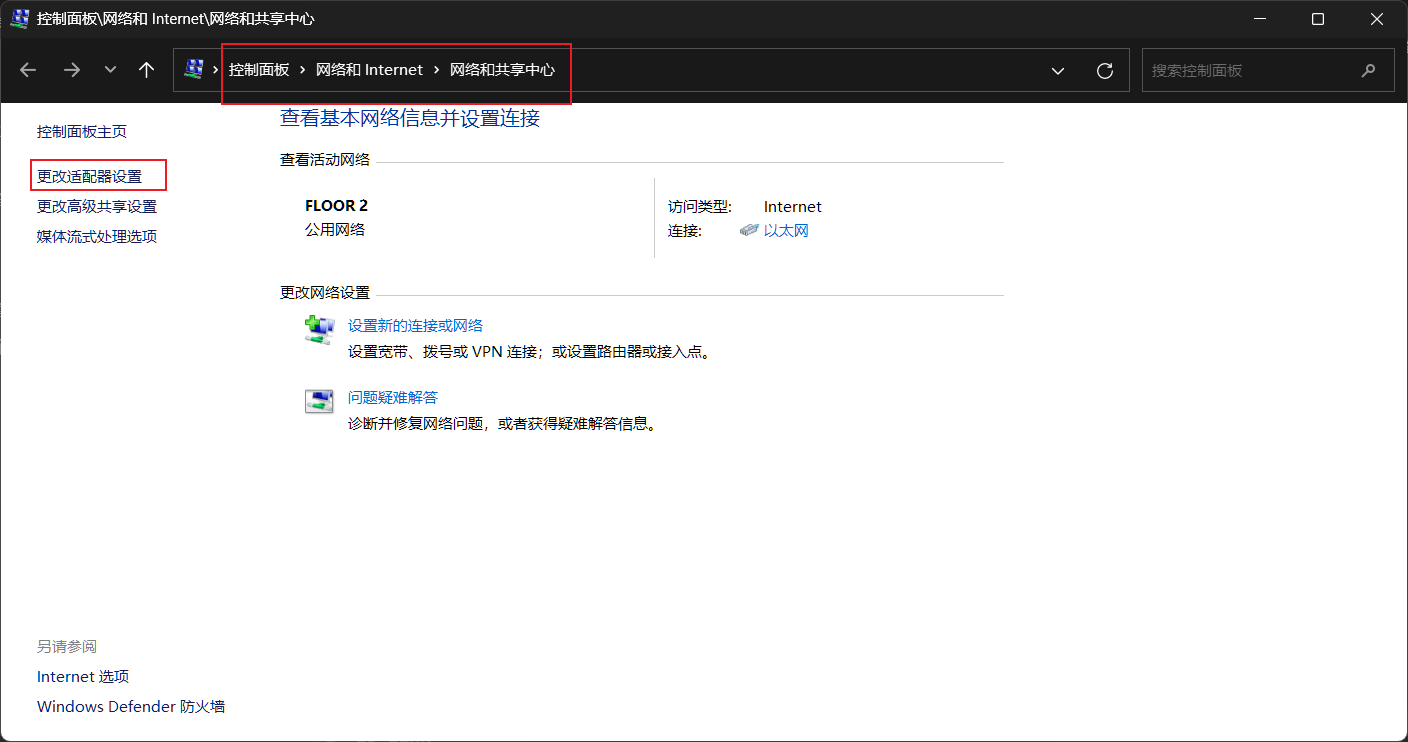Open 更改适配器设置 link
Screen dimensions: 1408x742
[90, 177]
